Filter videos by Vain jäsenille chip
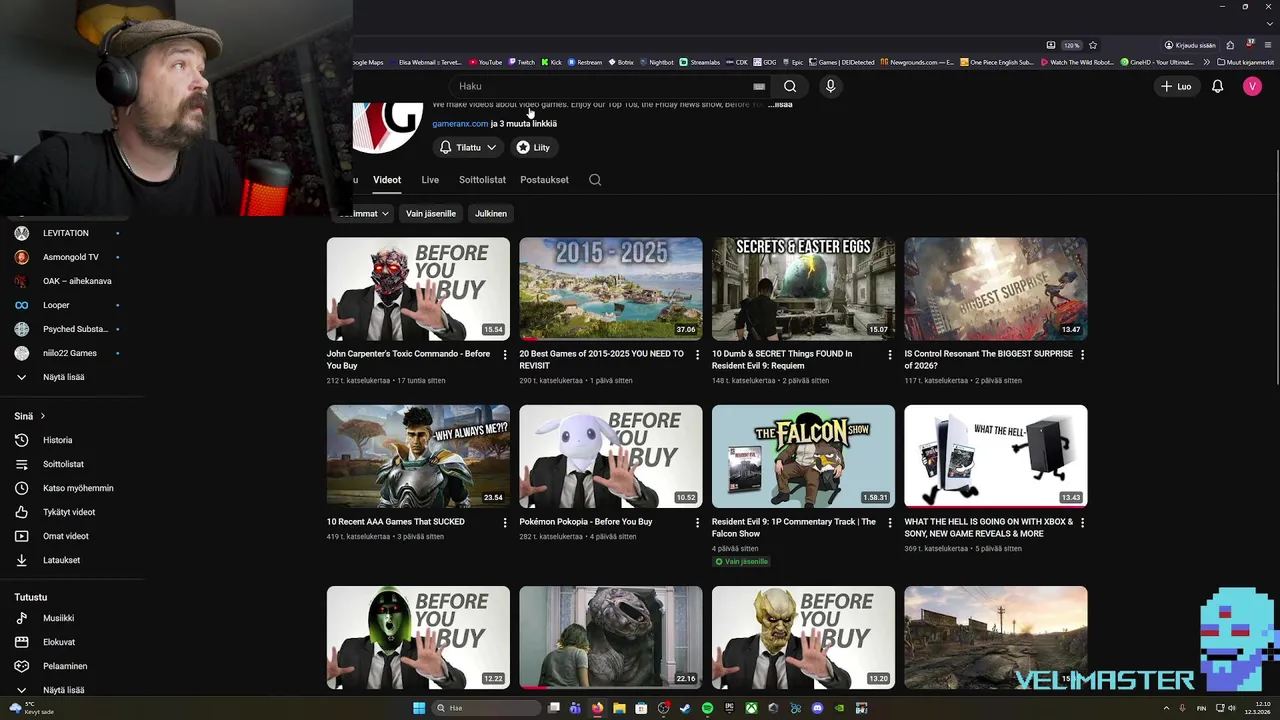This screenshot has height=720, width=1280. pyautogui.click(x=431, y=213)
